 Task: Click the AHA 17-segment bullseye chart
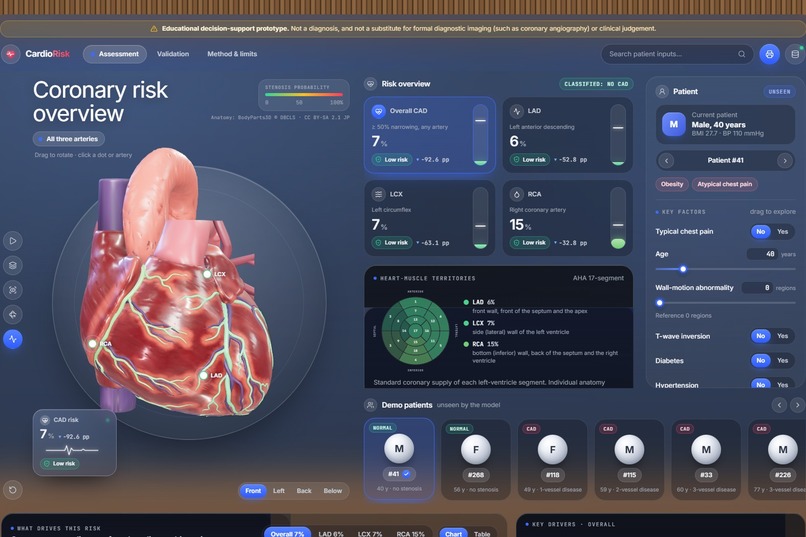[x=415, y=331]
